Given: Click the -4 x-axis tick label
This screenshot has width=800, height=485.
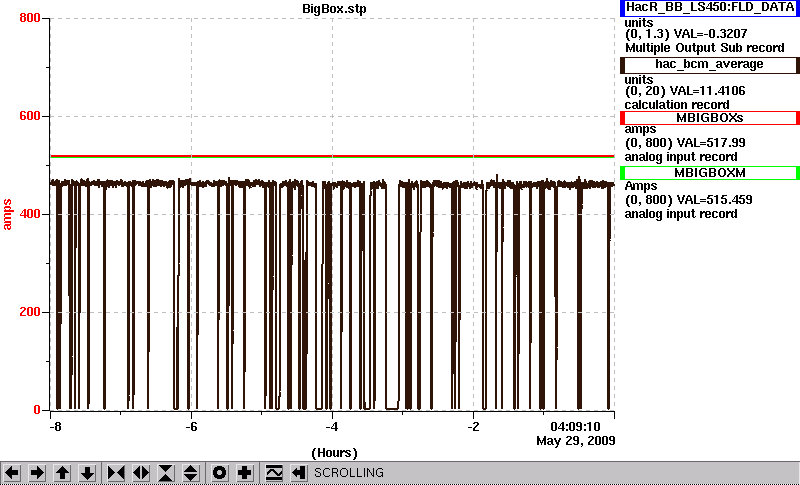Looking at the screenshot, I should 332,427.
